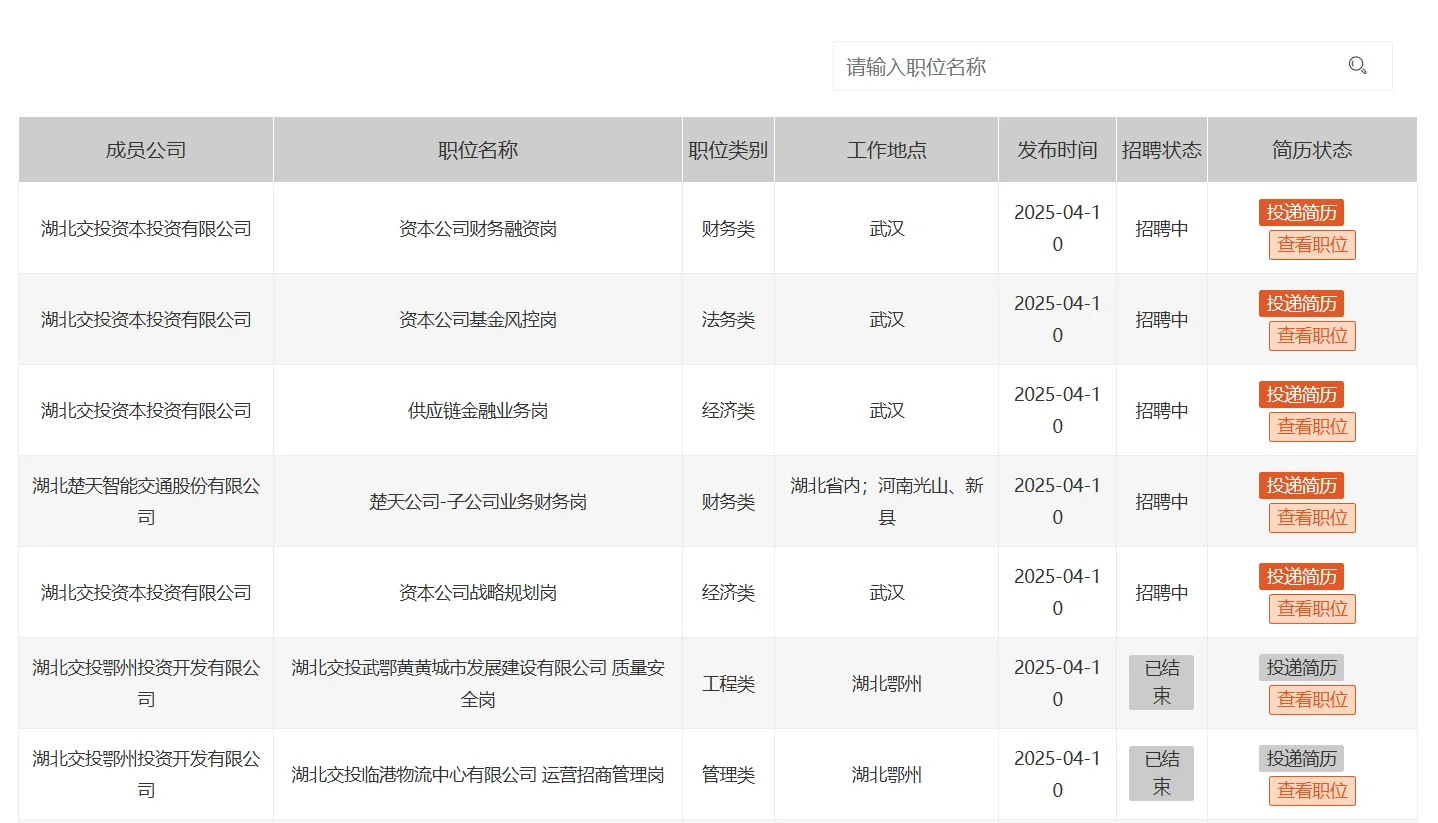View position details for 运营招商管理岗

pos(1312,791)
